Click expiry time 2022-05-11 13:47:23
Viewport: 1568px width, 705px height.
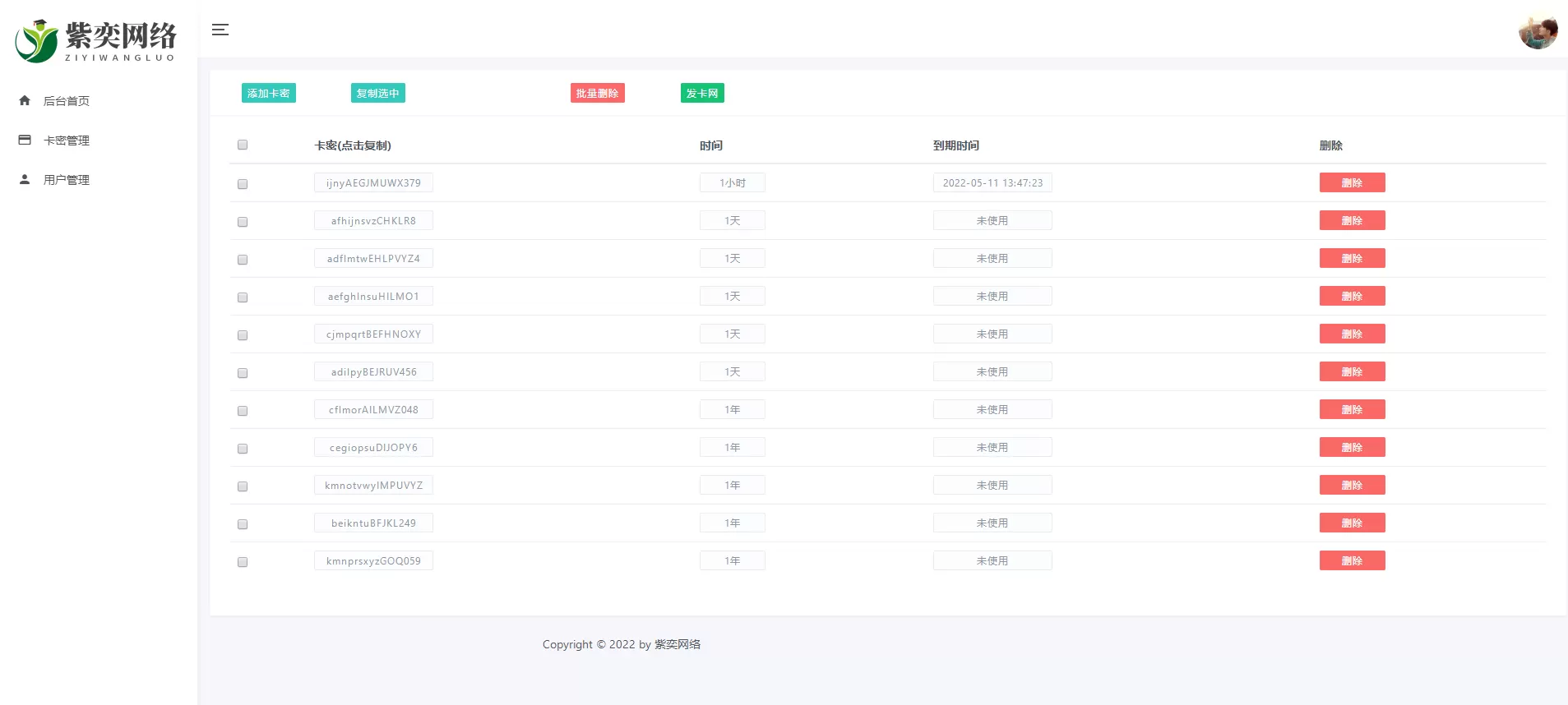tap(992, 182)
